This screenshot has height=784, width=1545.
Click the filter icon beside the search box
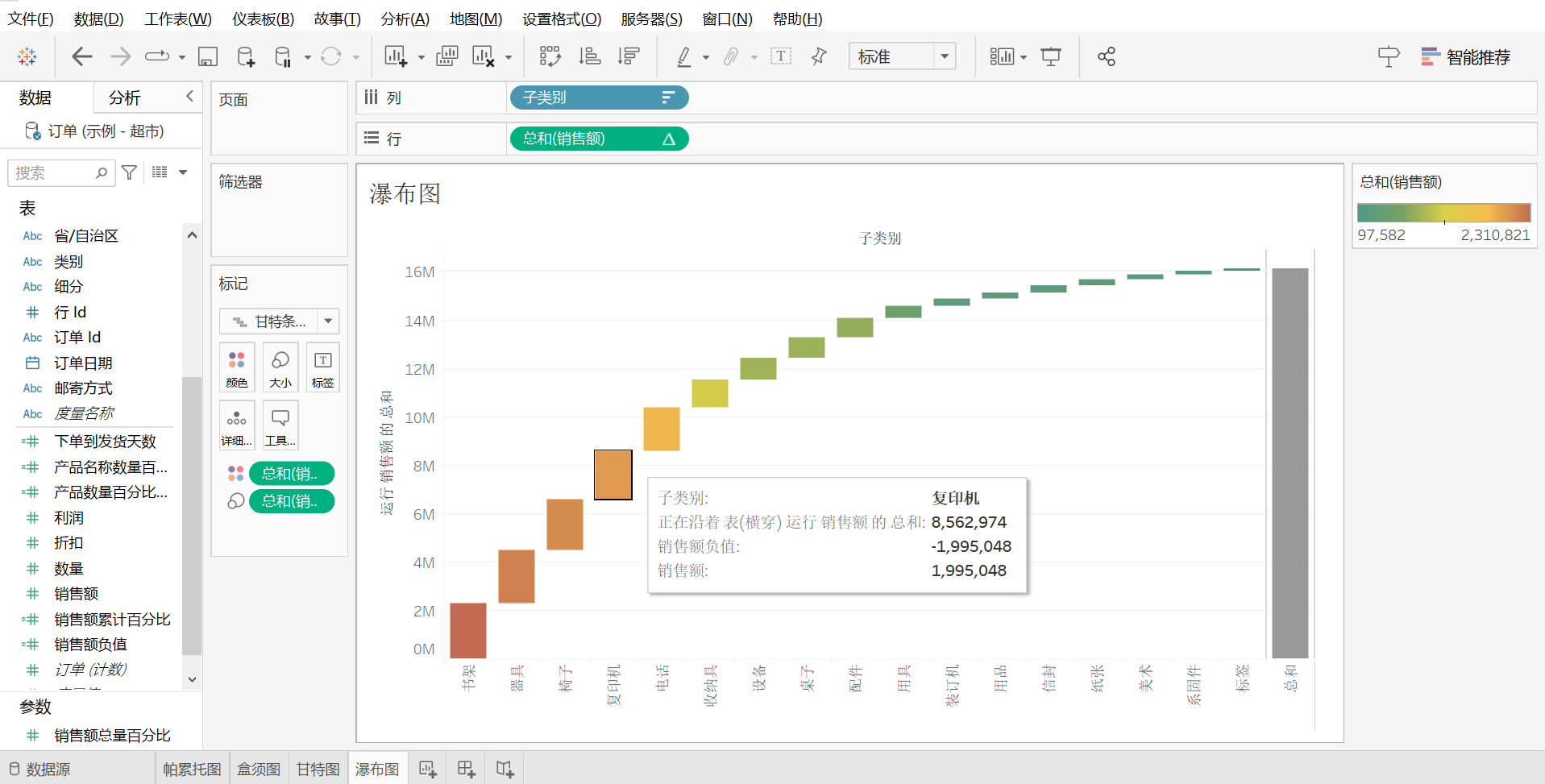[129, 172]
